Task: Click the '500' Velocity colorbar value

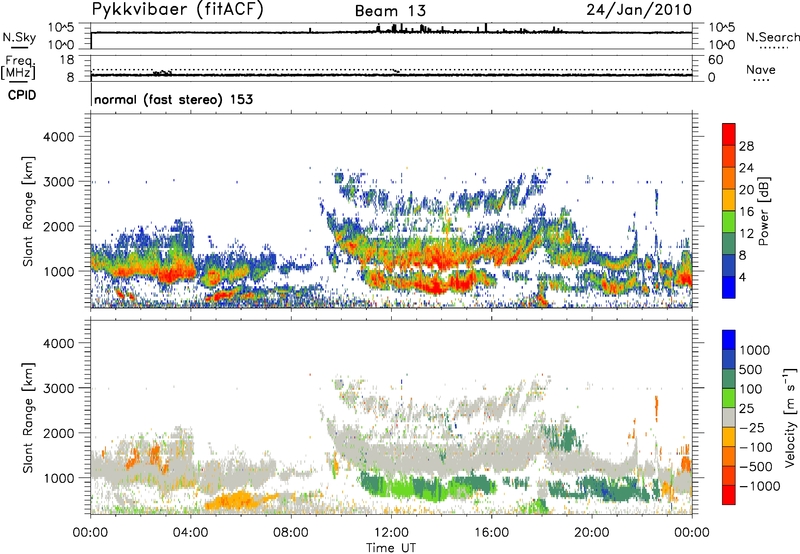Action: point(753,369)
